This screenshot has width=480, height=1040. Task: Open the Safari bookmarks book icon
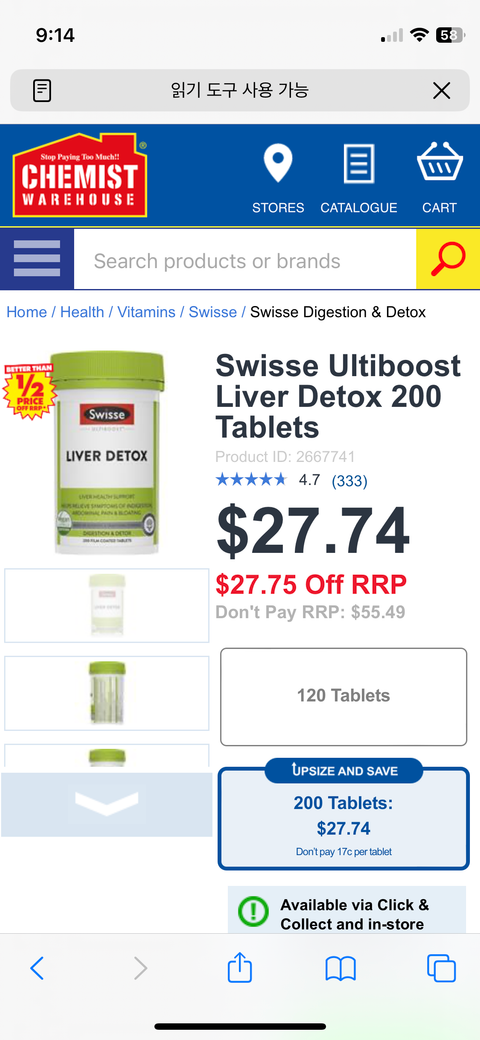[x=341, y=969]
